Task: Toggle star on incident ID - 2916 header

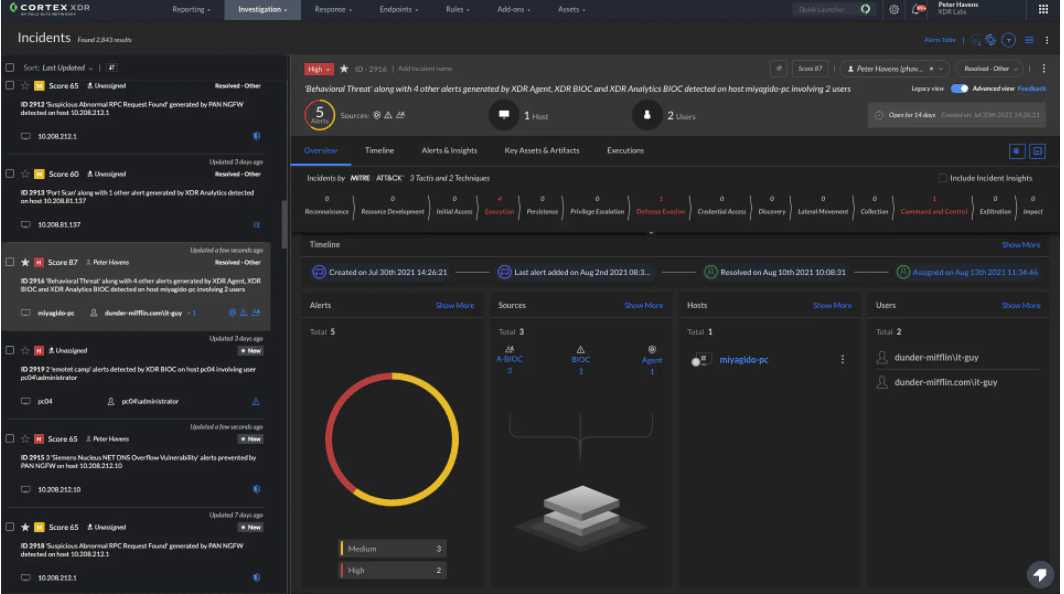Action: [344, 69]
